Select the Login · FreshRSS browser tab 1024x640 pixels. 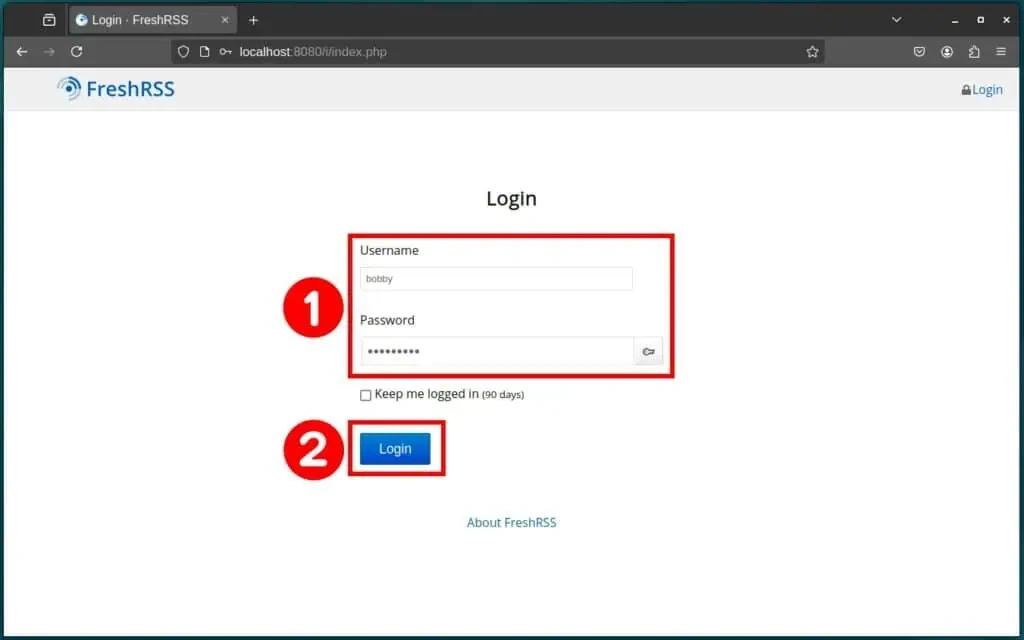(x=140, y=20)
